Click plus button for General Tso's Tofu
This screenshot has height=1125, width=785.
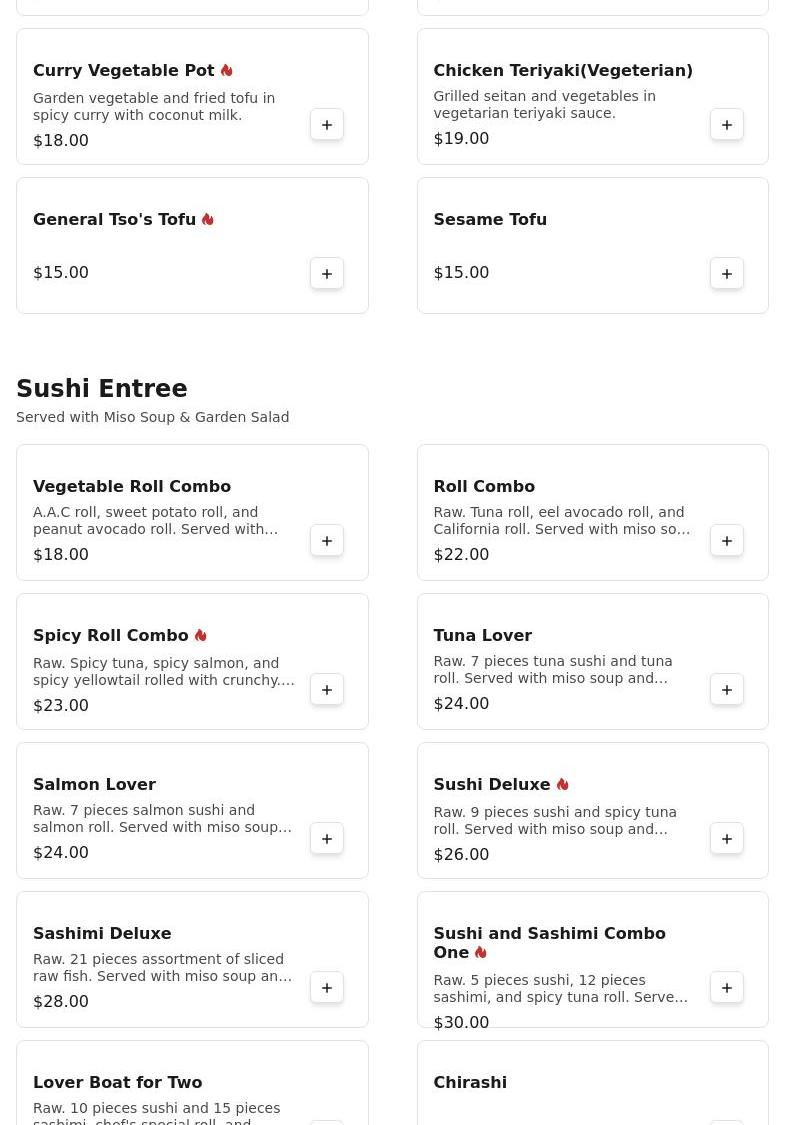coord(327,274)
